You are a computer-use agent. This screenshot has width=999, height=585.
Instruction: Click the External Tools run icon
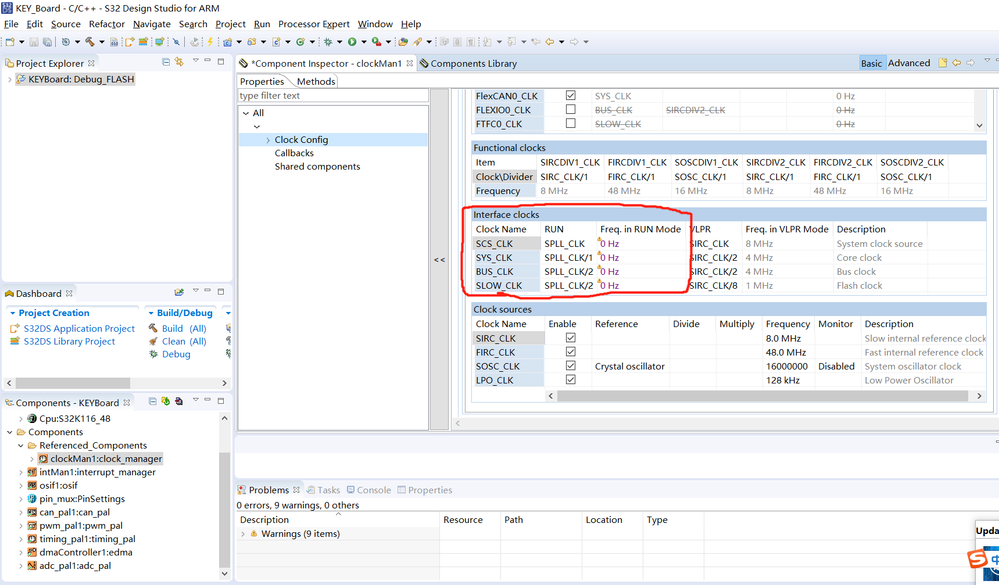pos(377,42)
